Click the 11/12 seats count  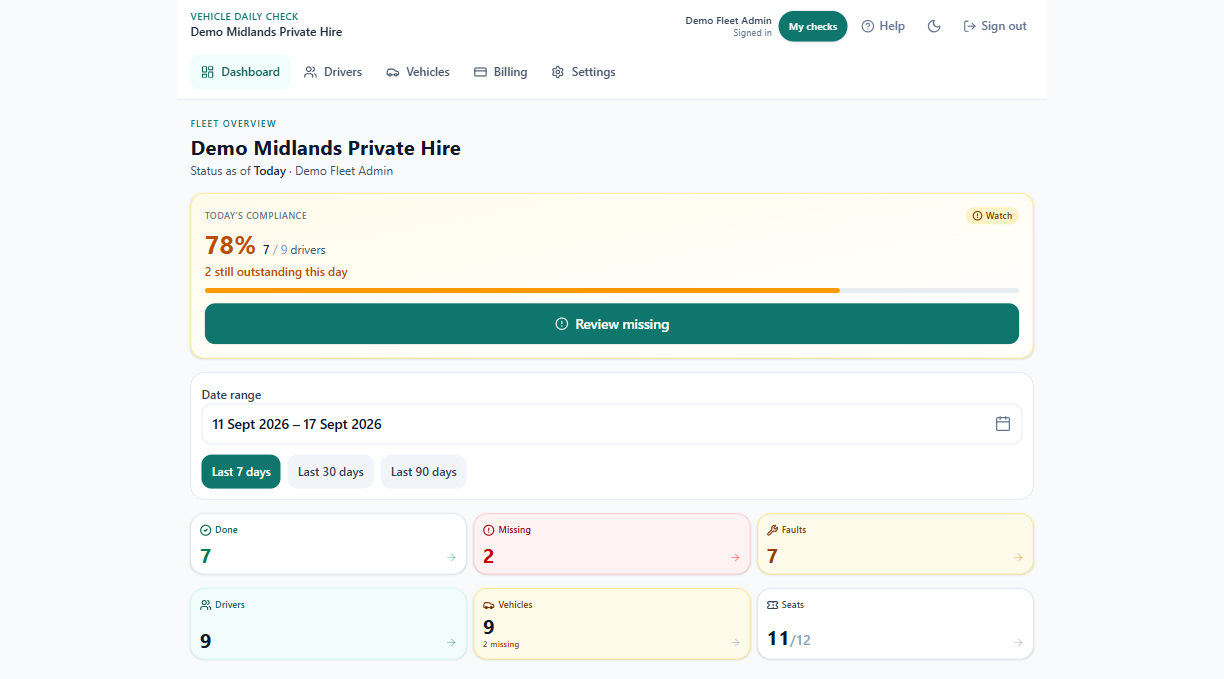click(x=789, y=639)
